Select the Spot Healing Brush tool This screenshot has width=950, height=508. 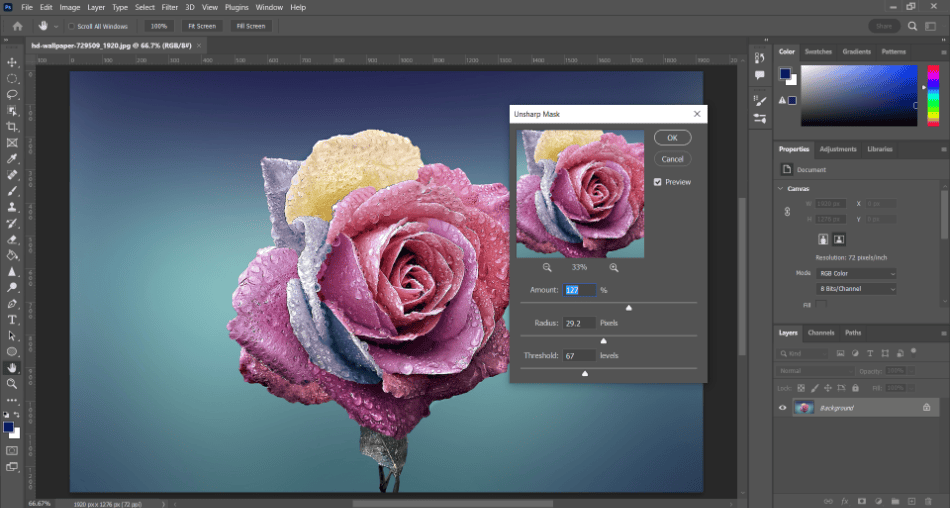pos(12,175)
